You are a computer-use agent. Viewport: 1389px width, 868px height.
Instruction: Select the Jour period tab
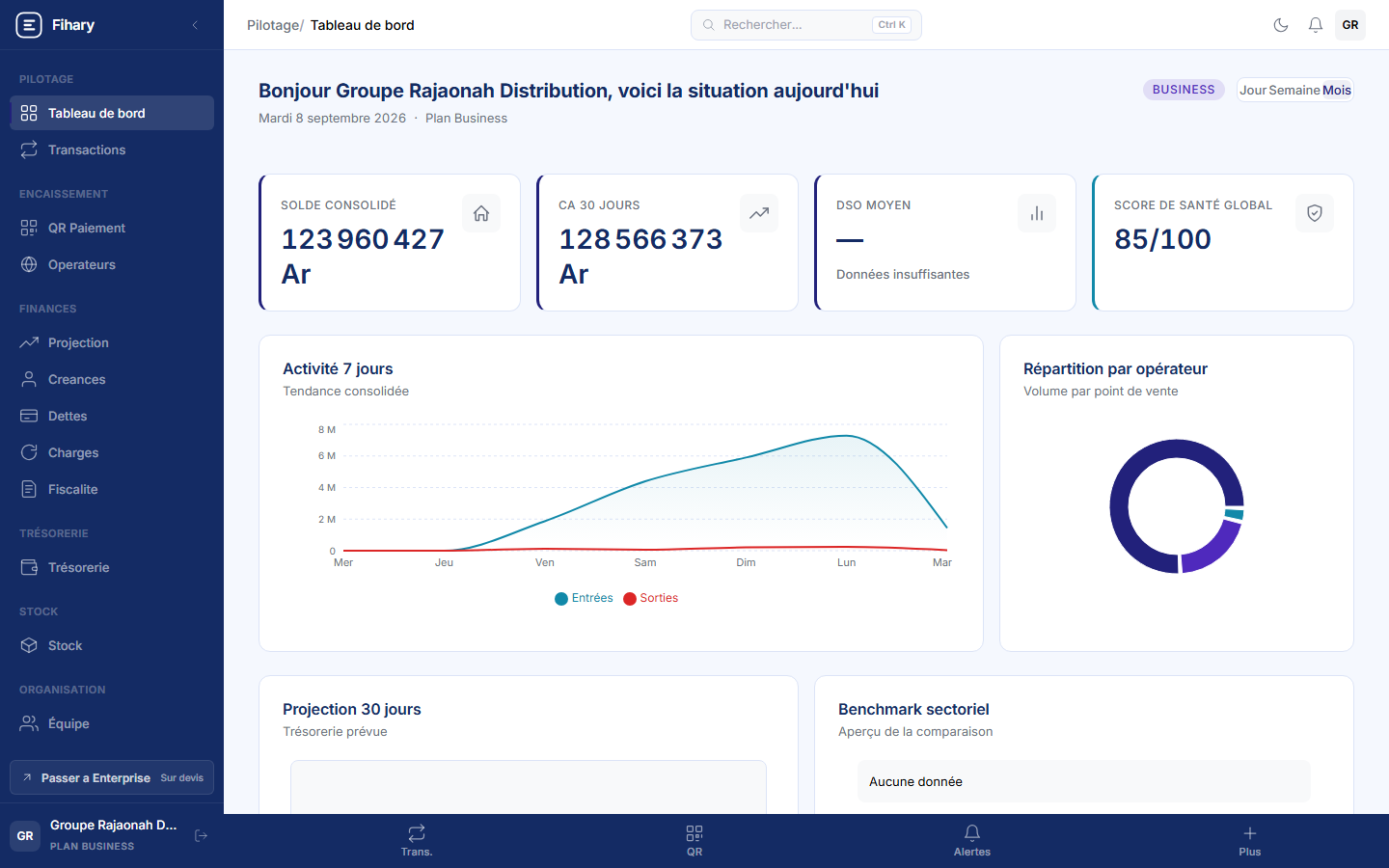[x=1253, y=90]
